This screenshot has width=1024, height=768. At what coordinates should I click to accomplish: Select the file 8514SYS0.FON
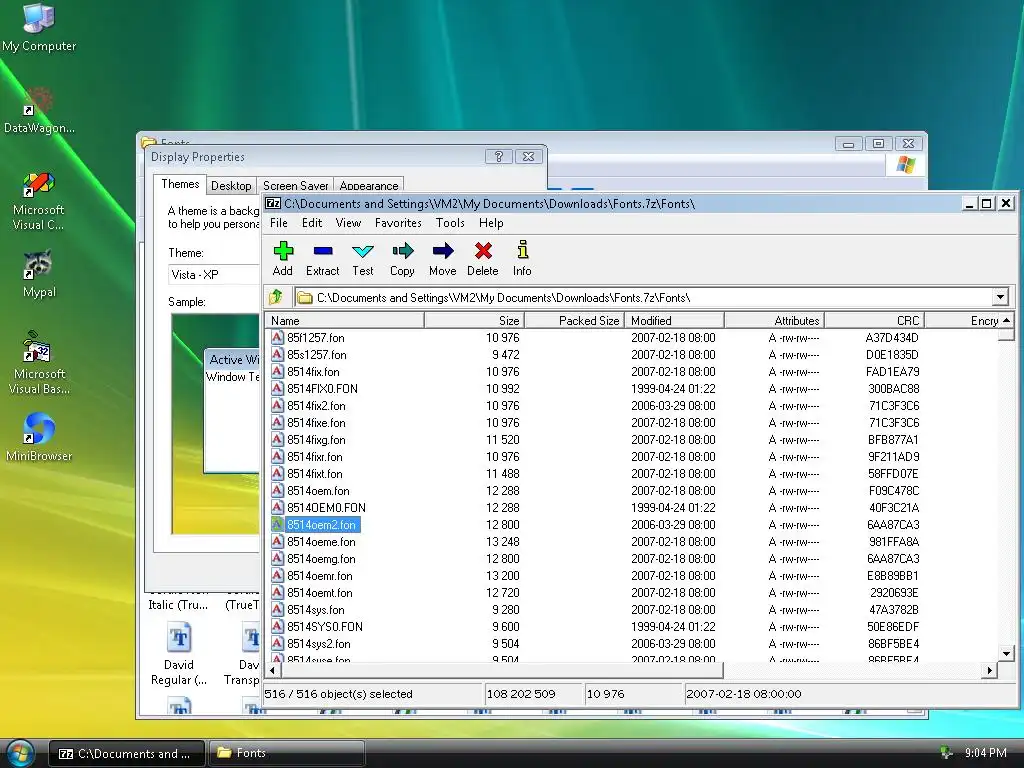(325, 626)
